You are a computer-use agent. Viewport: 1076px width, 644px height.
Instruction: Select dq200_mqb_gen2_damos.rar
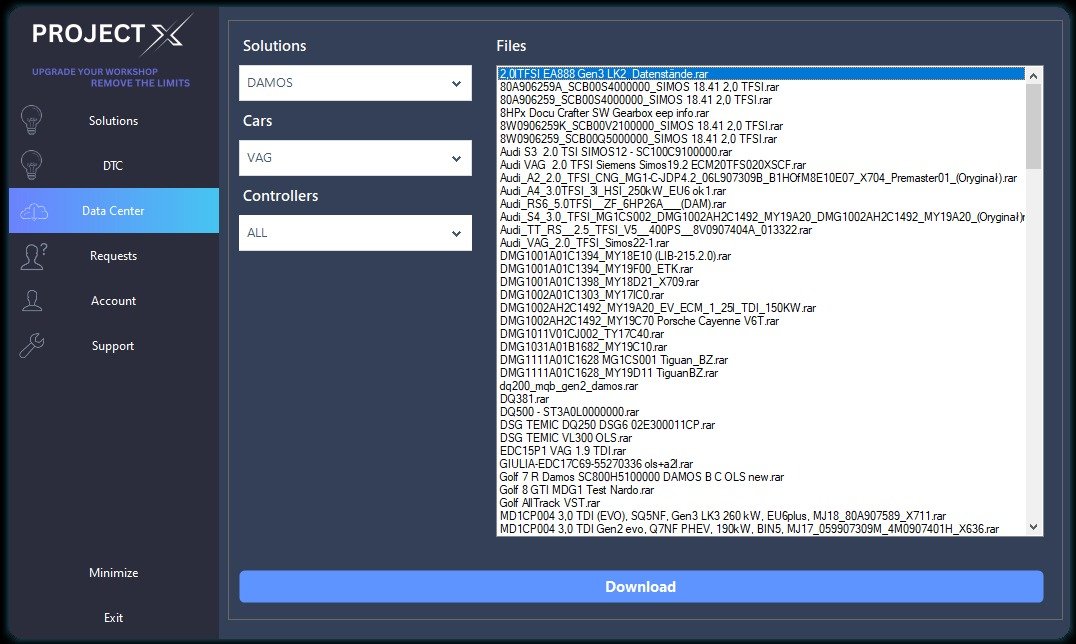click(761, 386)
